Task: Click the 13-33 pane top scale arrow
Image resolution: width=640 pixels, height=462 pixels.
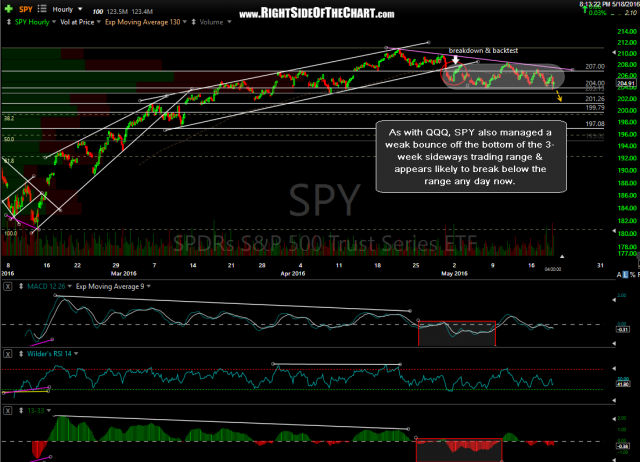Action: pos(614,419)
